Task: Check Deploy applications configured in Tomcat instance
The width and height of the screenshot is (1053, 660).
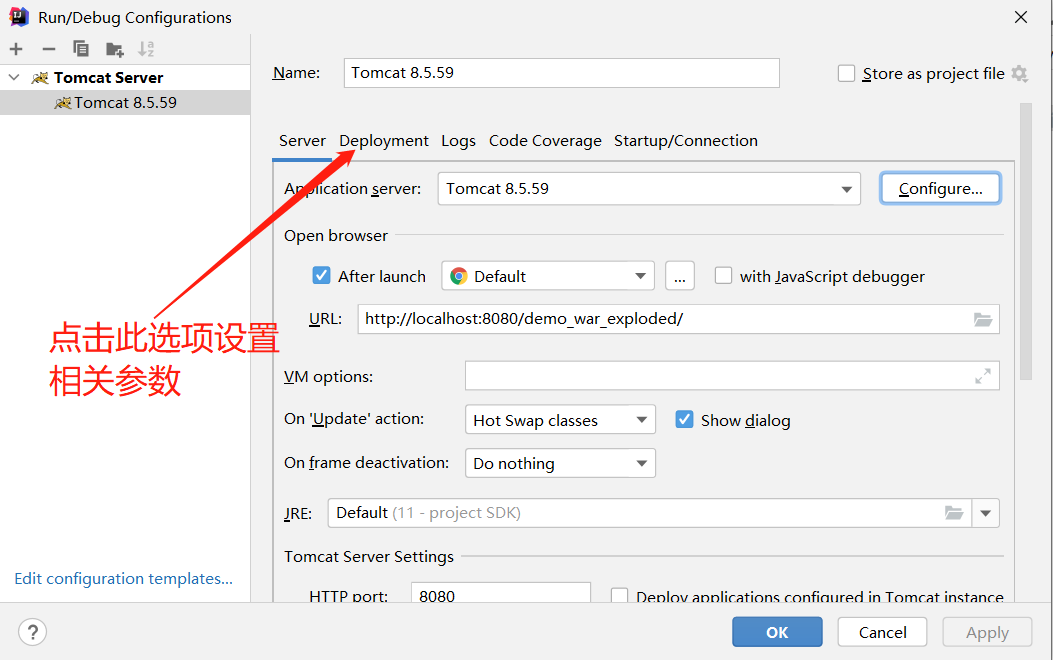Action: coord(619,596)
